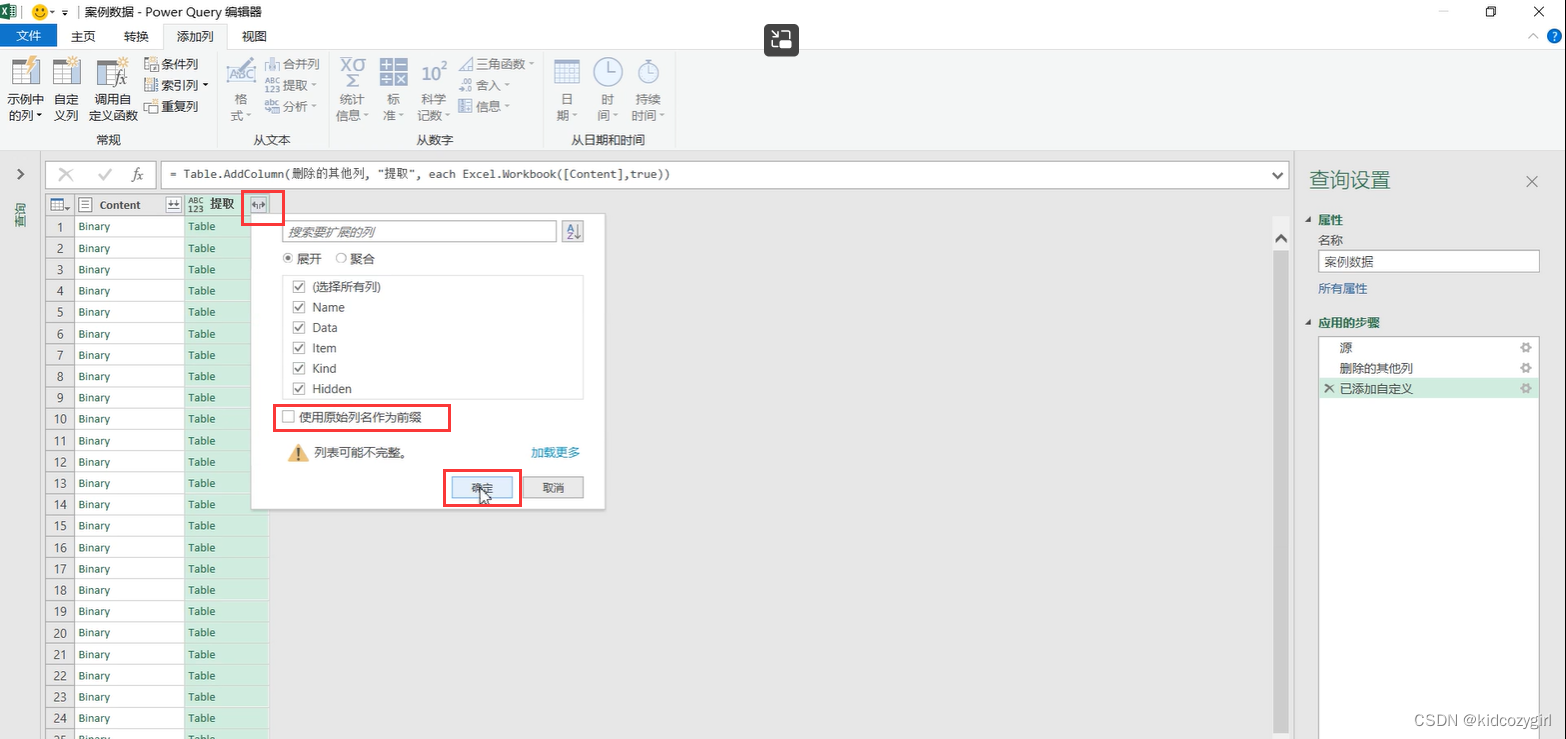
Task: Click the gear icon beside 删除的其他列 step
Action: (1525, 368)
